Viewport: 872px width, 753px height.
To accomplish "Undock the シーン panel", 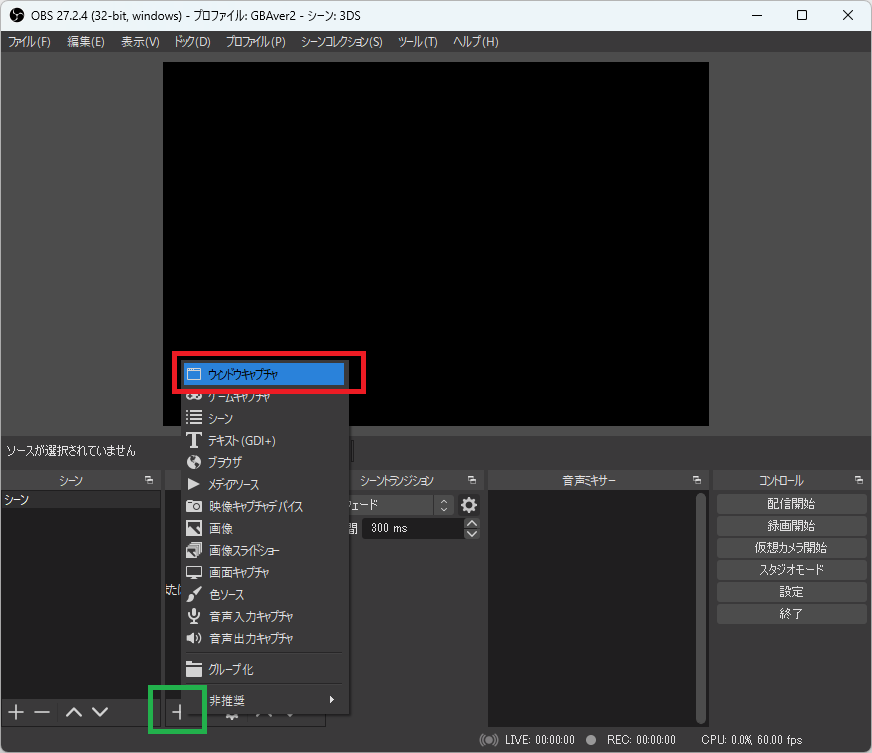I will click(x=148, y=480).
